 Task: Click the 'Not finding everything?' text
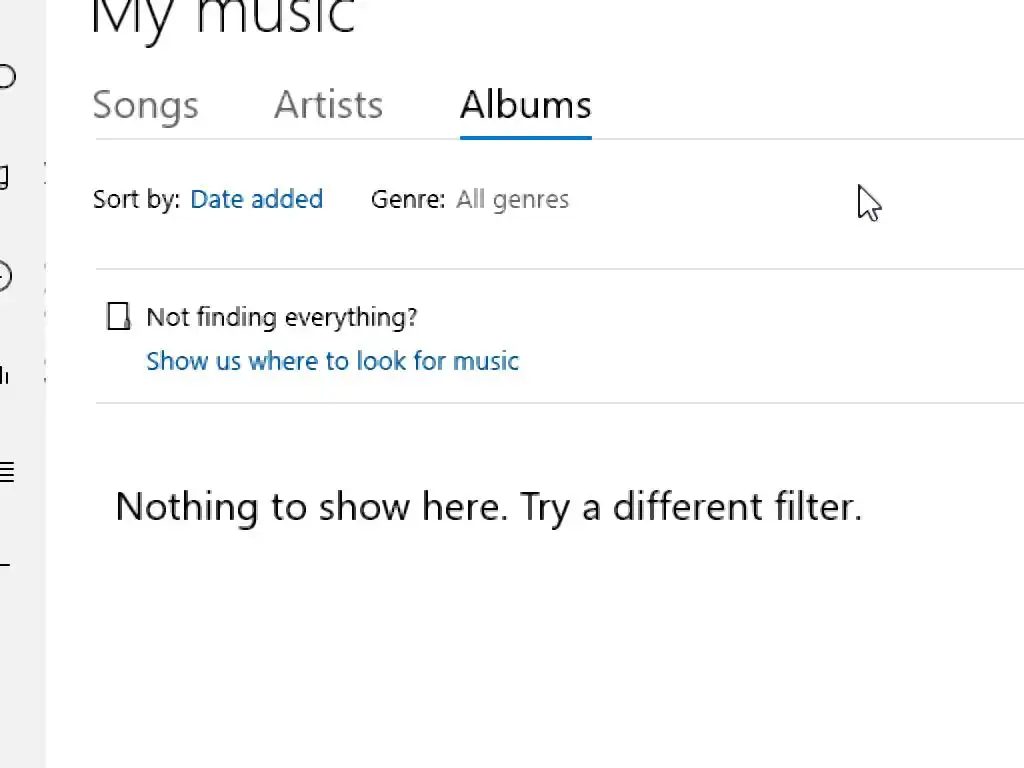(x=282, y=317)
